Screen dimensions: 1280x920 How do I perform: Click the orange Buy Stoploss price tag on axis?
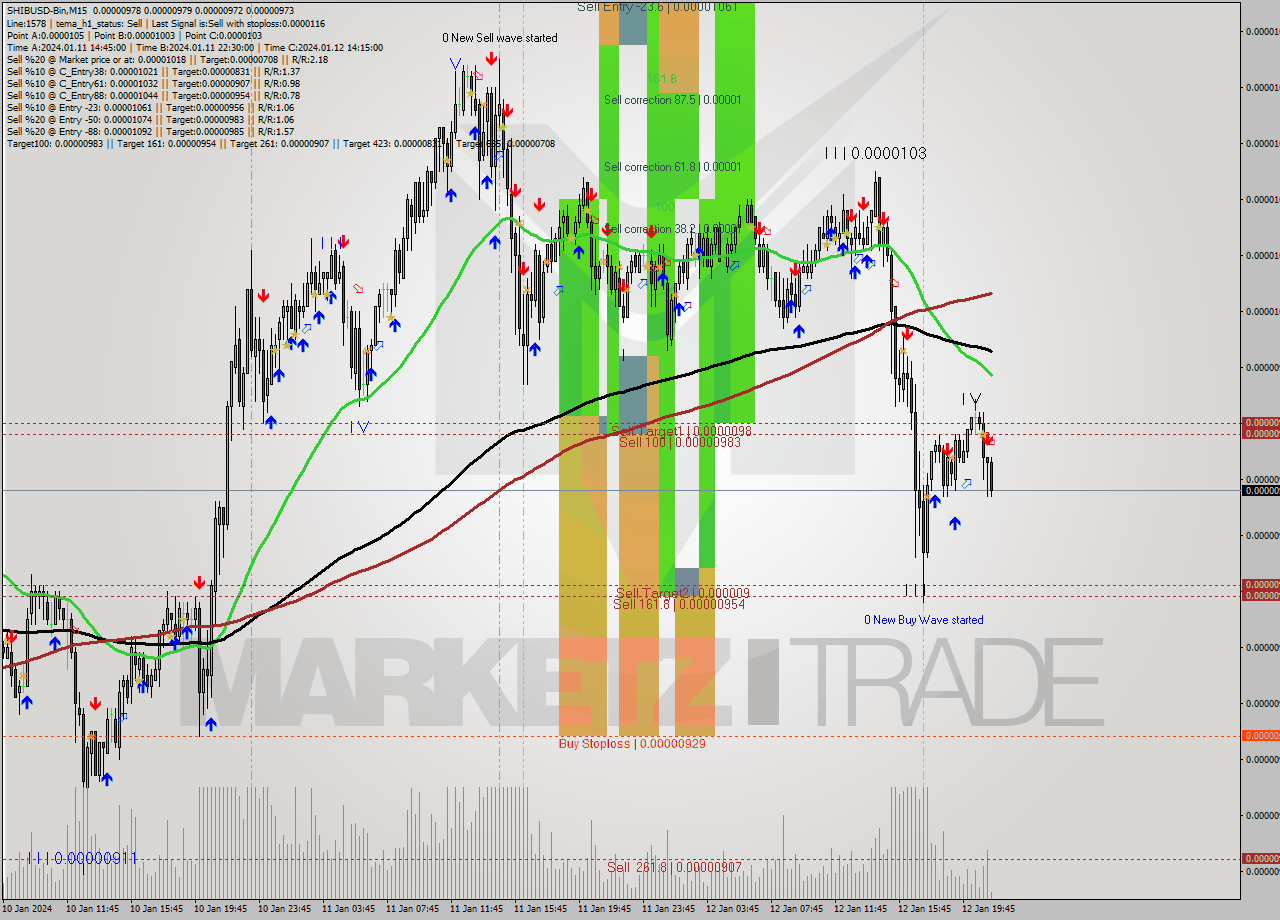click(1260, 735)
